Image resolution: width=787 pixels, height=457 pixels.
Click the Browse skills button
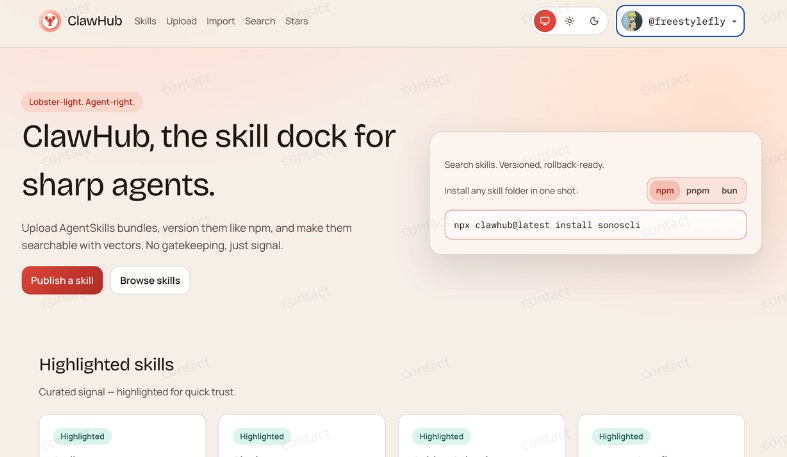[150, 281]
